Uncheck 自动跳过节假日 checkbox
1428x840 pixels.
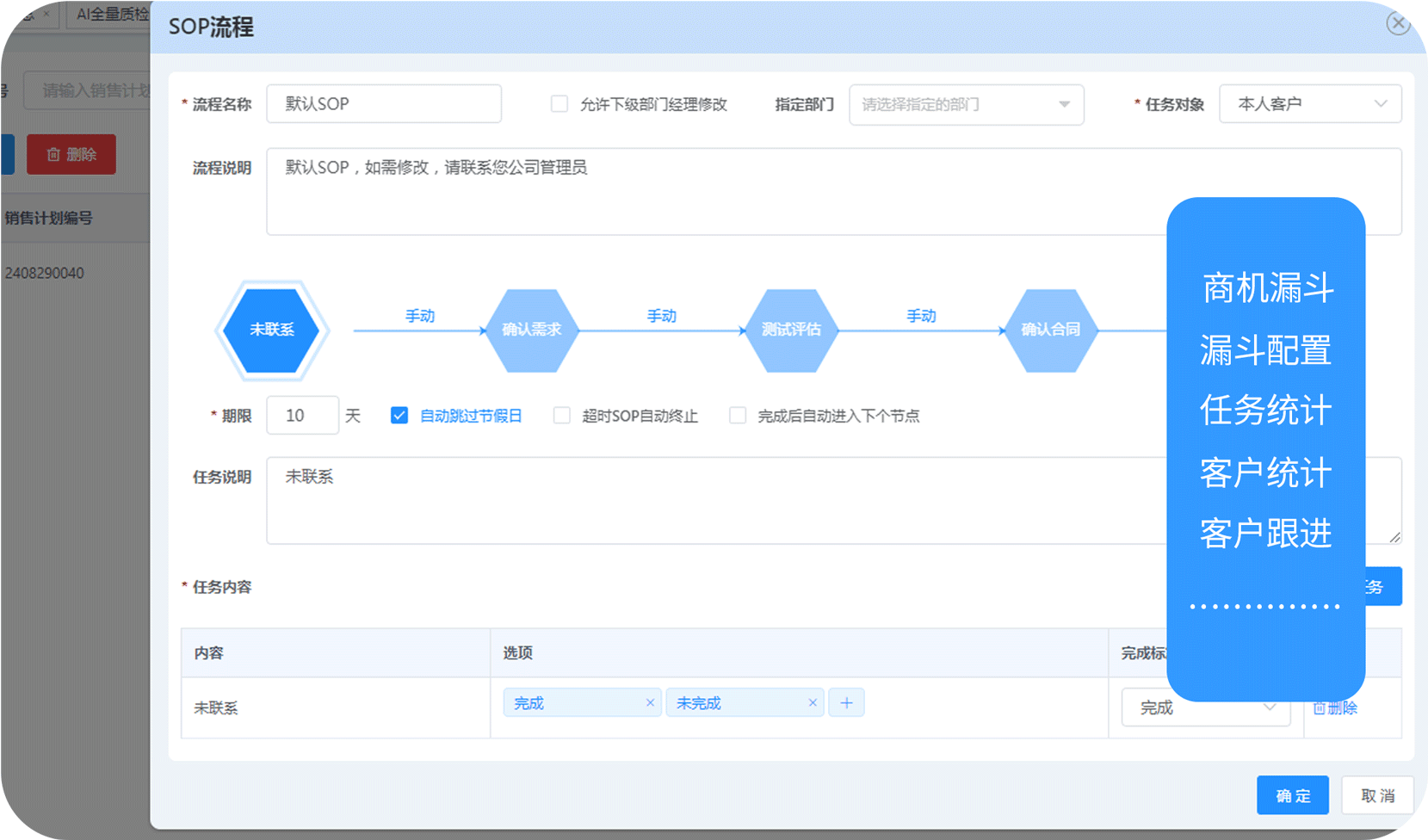coord(399,416)
